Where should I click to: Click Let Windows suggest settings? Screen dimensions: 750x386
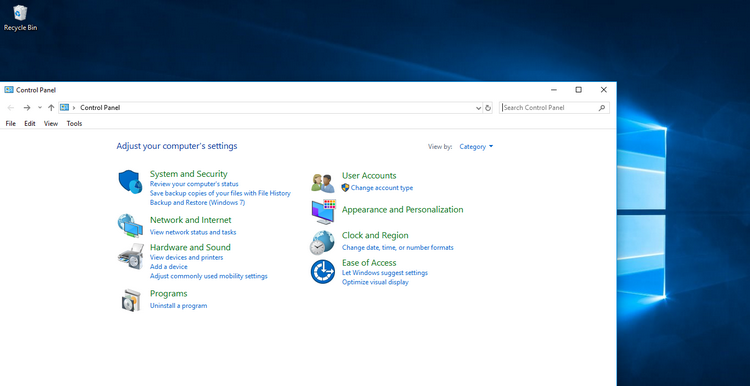point(385,273)
